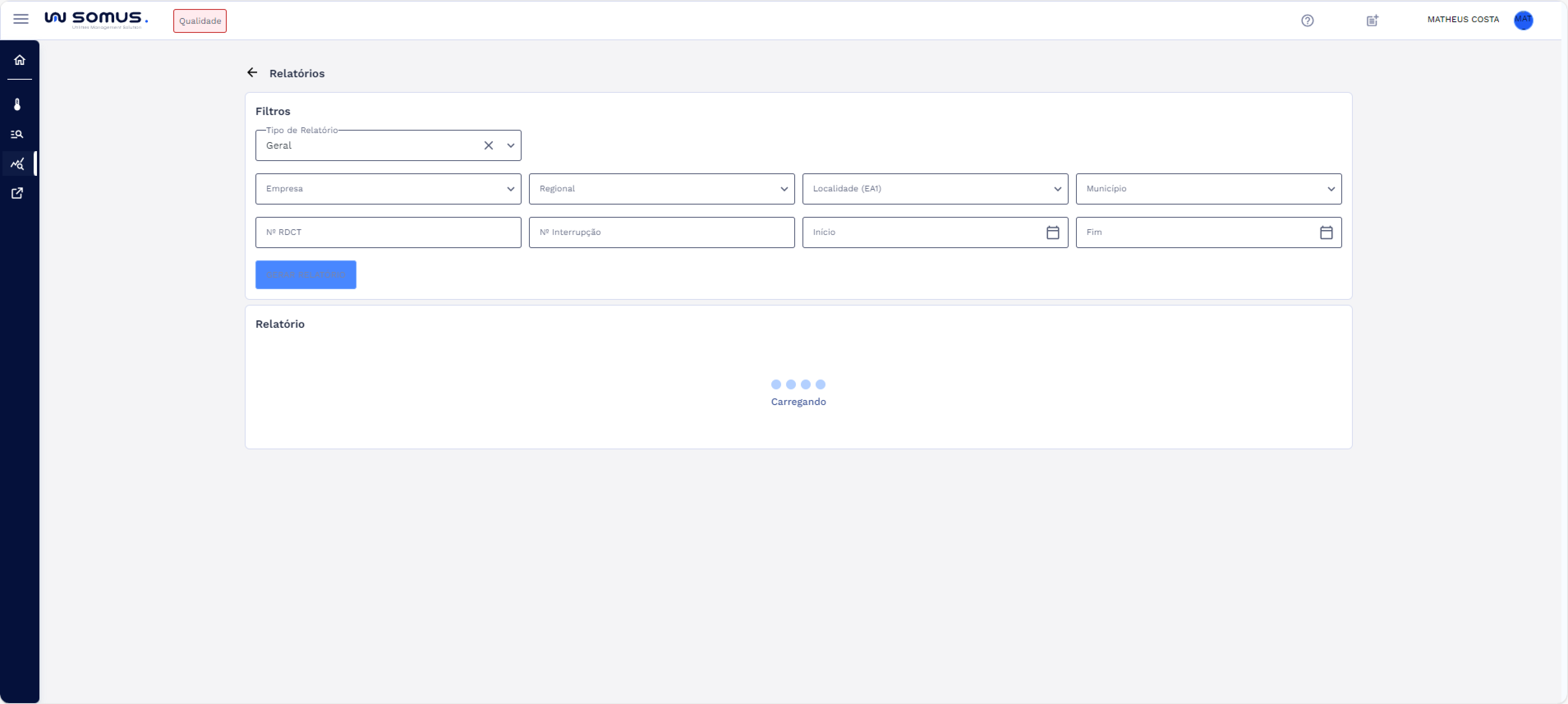Open the Início calendar picker
The width and height of the screenshot is (1568, 704).
[x=1053, y=232]
